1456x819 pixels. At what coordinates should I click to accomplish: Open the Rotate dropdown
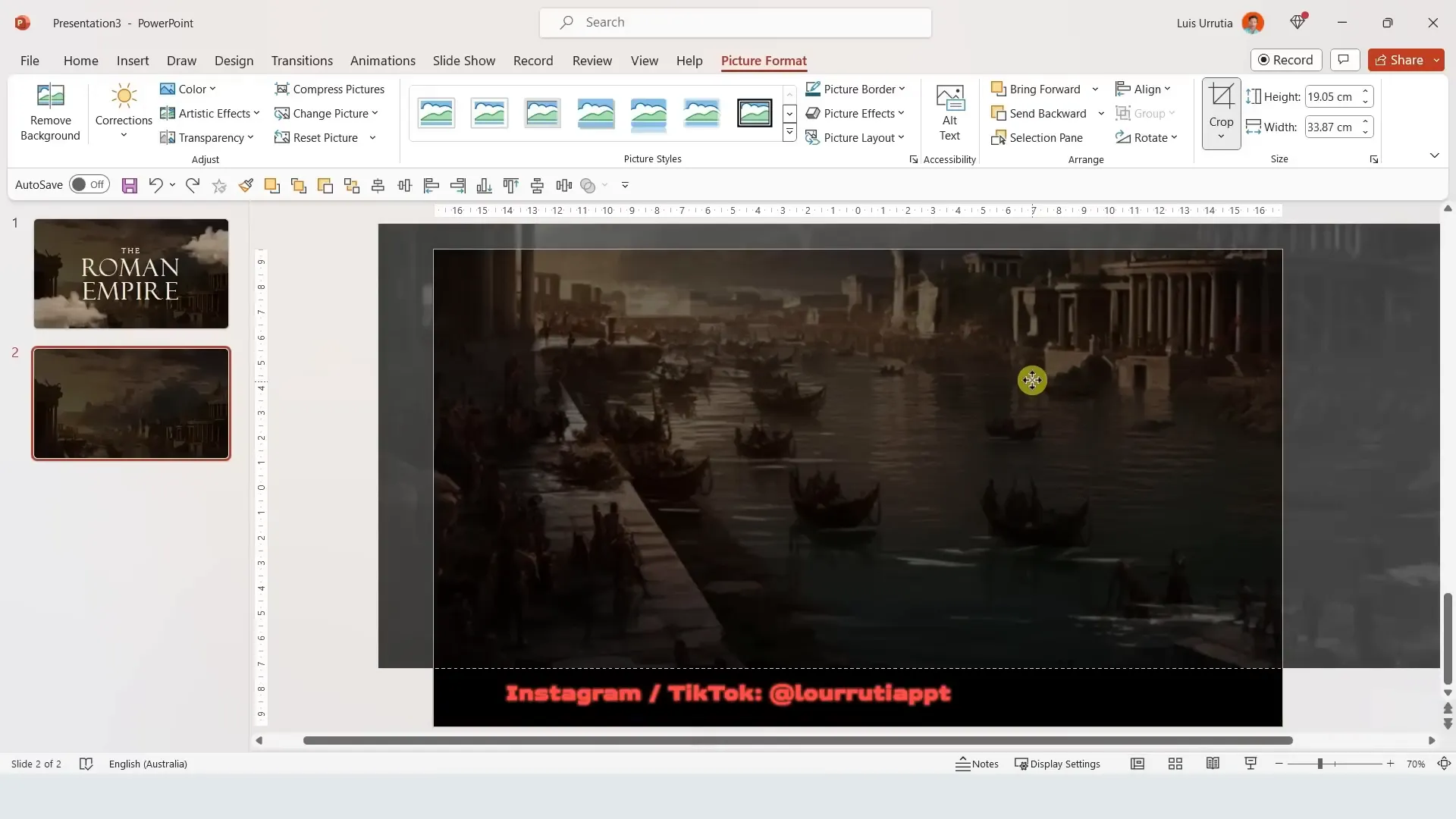click(1146, 137)
